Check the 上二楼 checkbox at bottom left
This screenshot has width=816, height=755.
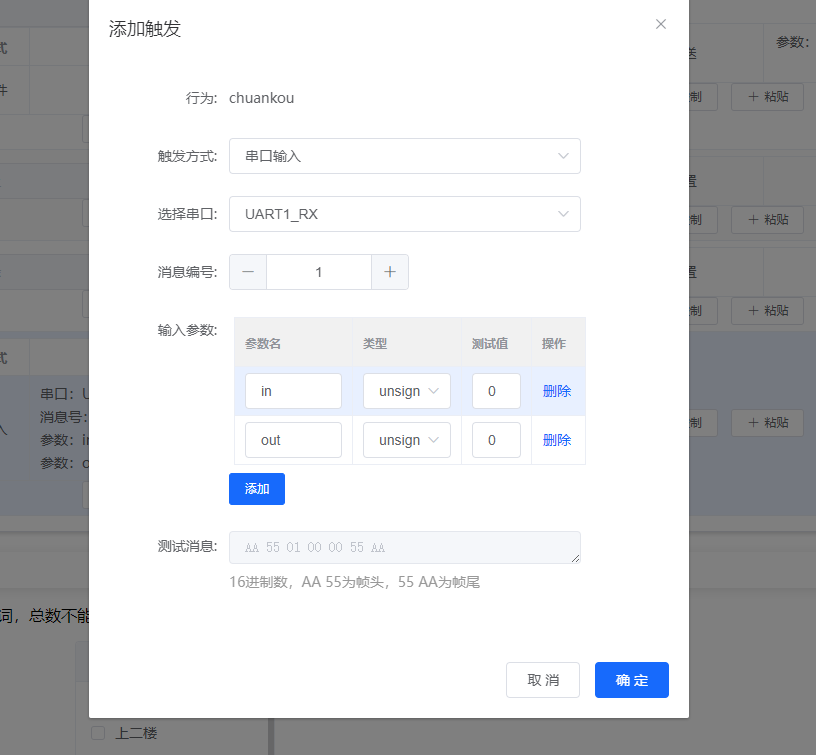(97, 731)
